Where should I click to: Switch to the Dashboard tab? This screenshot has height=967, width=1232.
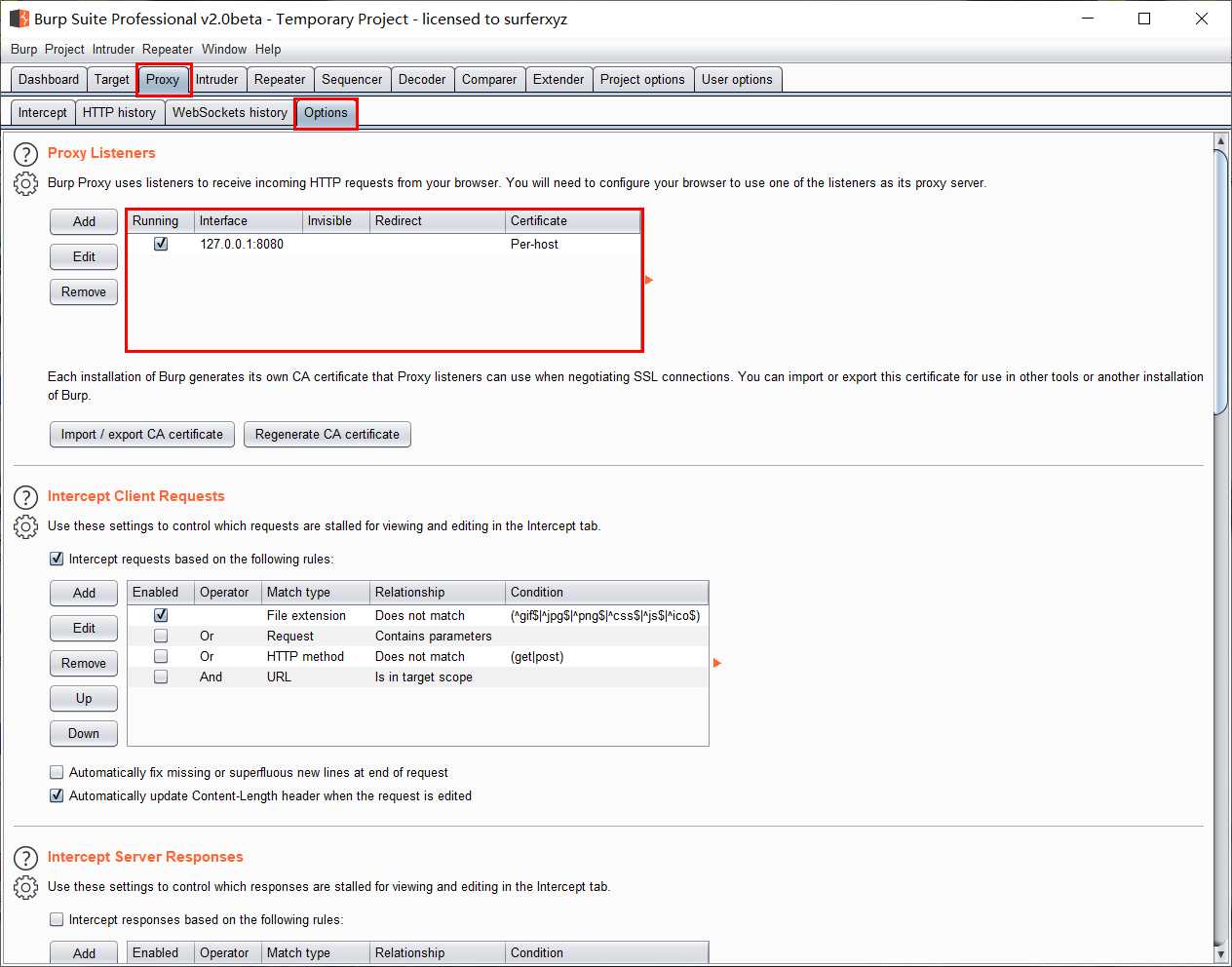tap(49, 80)
